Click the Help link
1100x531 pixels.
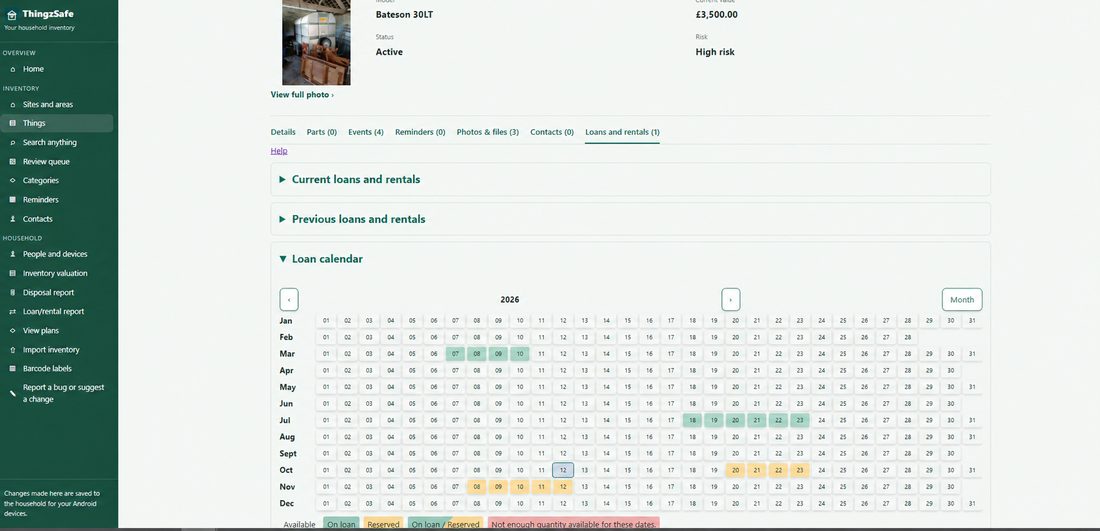279,151
